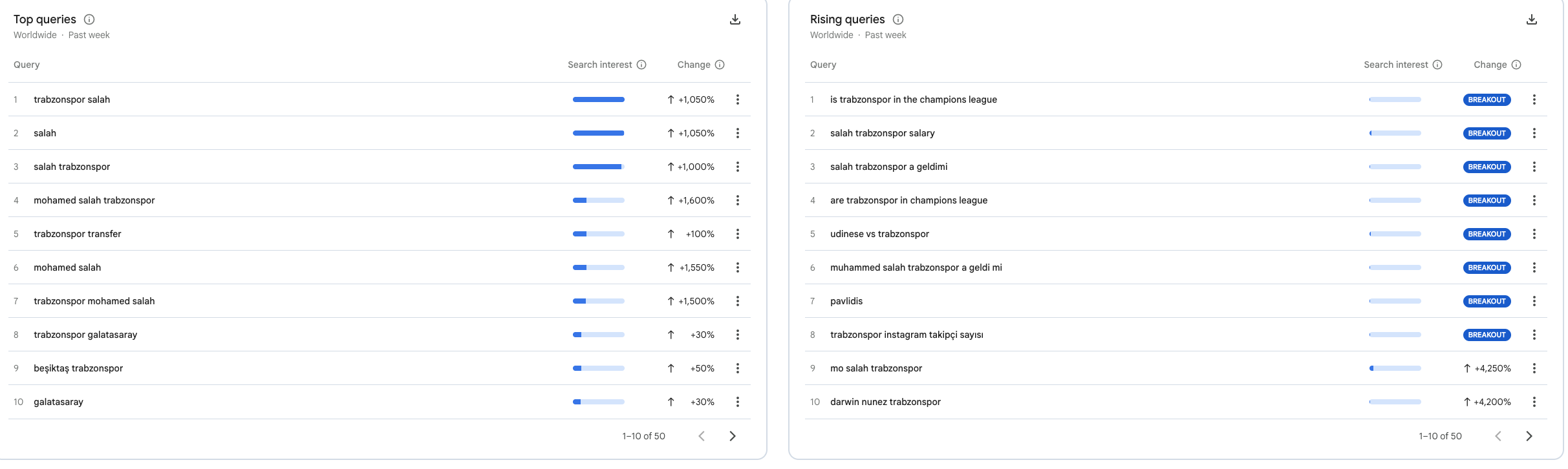The width and height of the screenshot is (1568, 469).
Task: Open the 'trabzonspor transfer' query
Action: 78,234
